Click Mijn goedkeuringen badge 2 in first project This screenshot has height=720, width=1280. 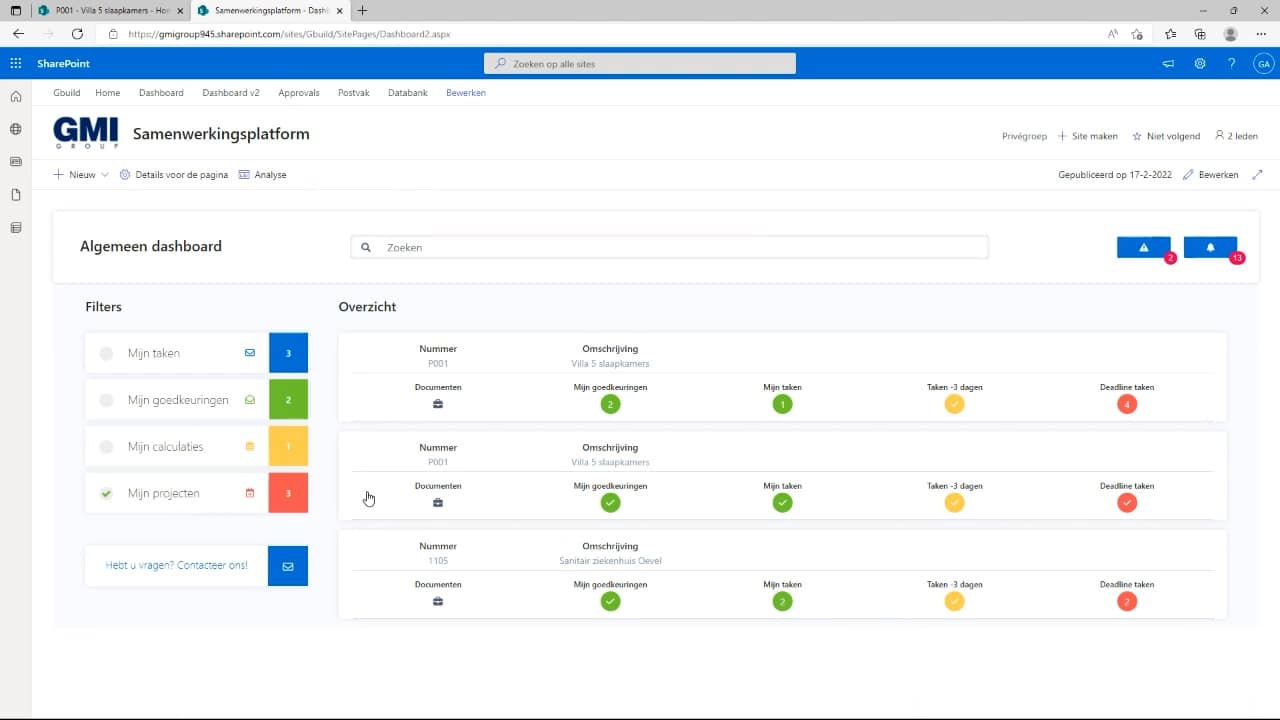pyautogui.click(x=610, y=404)
